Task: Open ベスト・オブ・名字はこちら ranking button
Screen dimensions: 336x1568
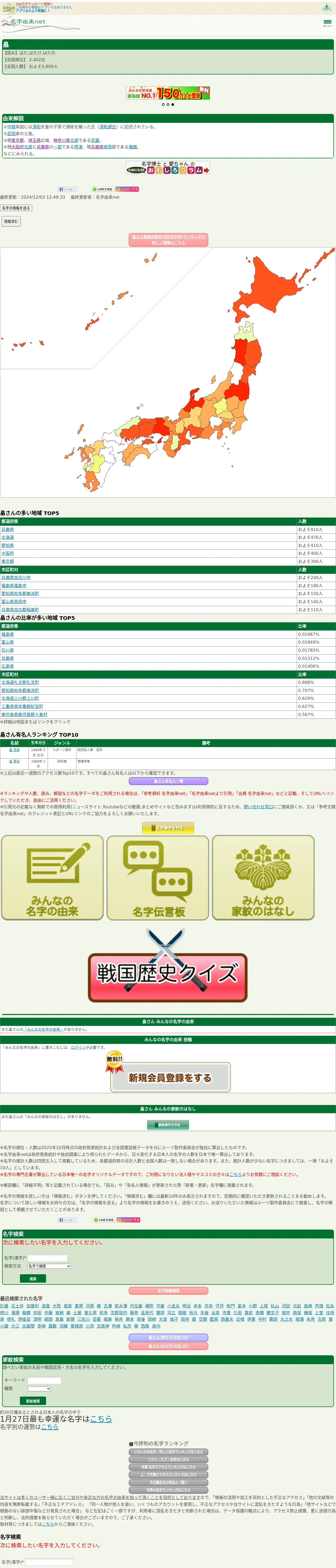Action: (x=168, y=1459)
